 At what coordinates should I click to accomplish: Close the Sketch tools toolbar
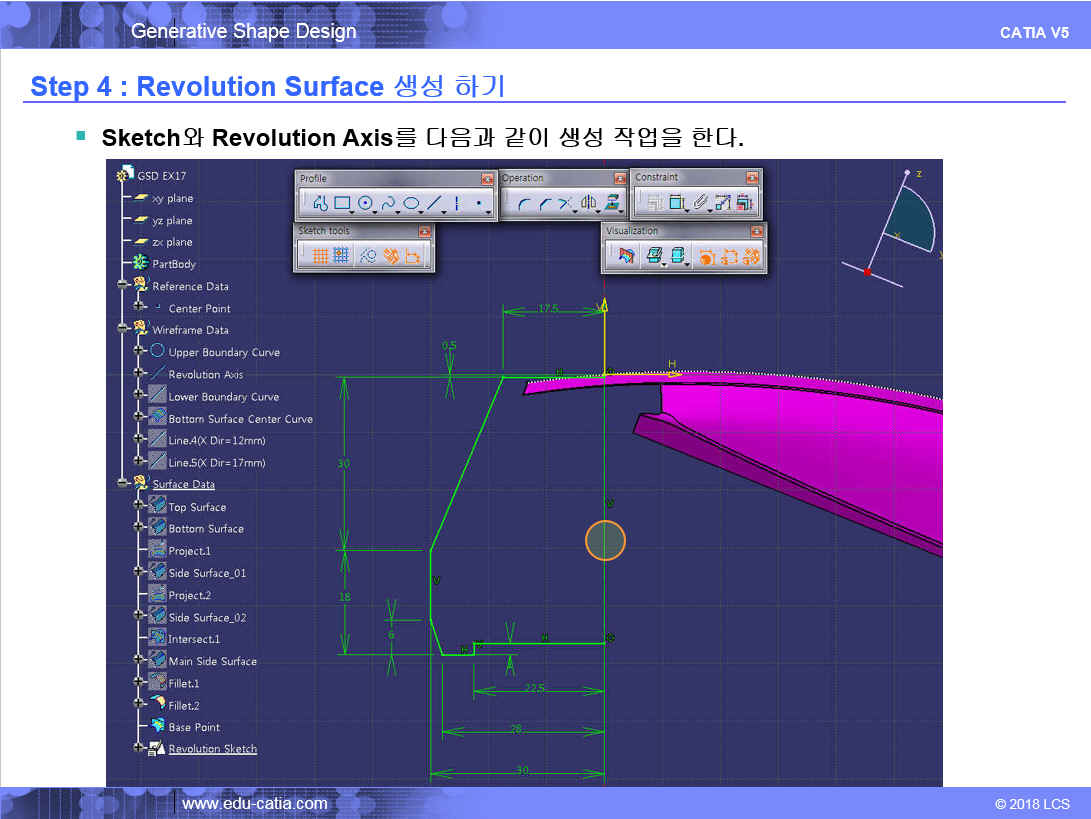point(424,231)
